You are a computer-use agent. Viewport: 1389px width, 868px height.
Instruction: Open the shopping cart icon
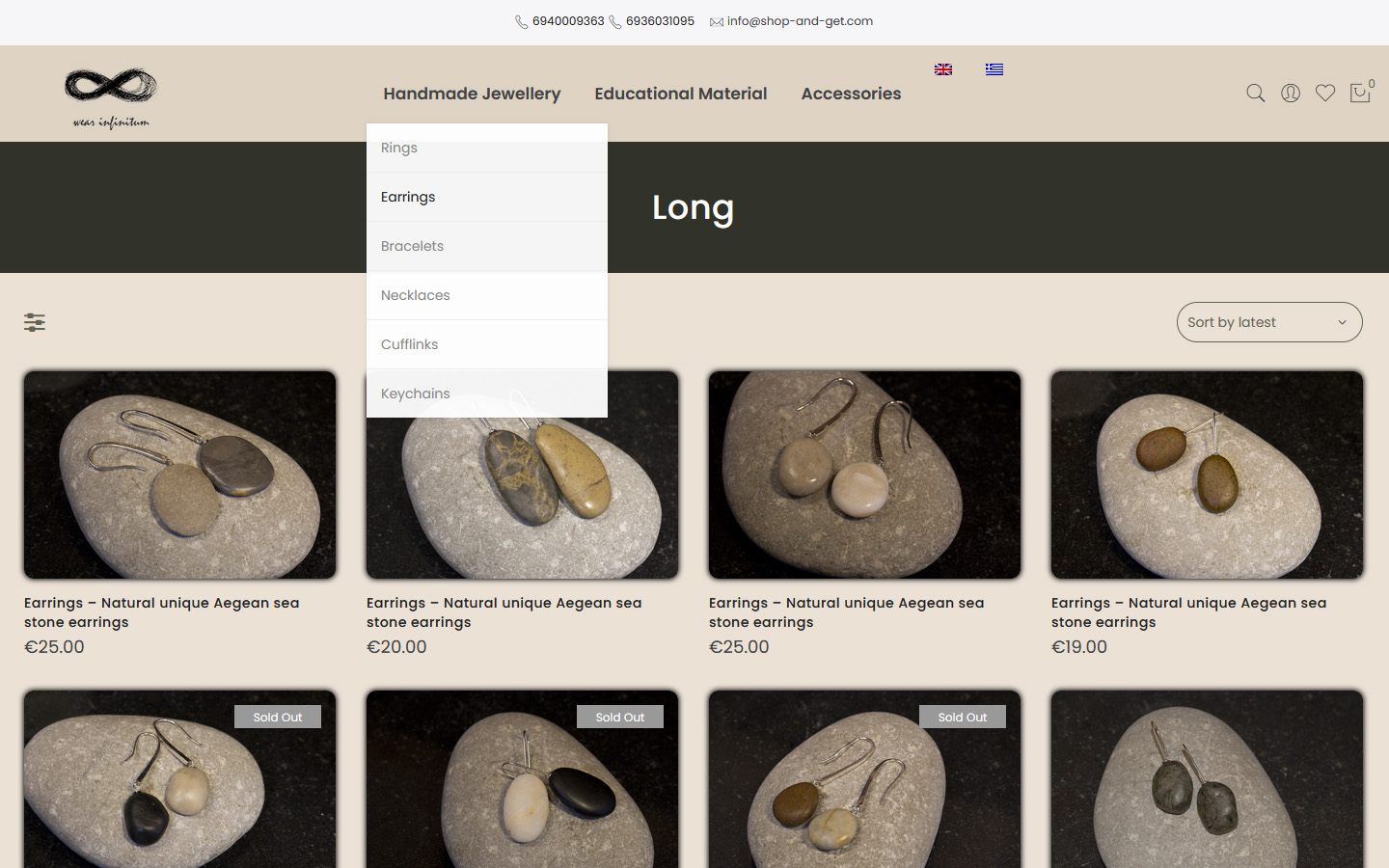(1360, 94)
